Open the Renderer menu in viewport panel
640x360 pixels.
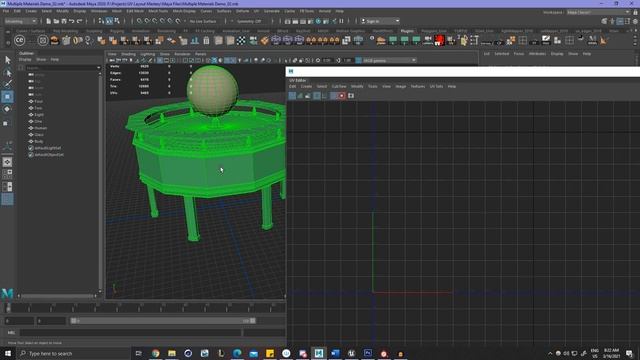click(182, 54)
